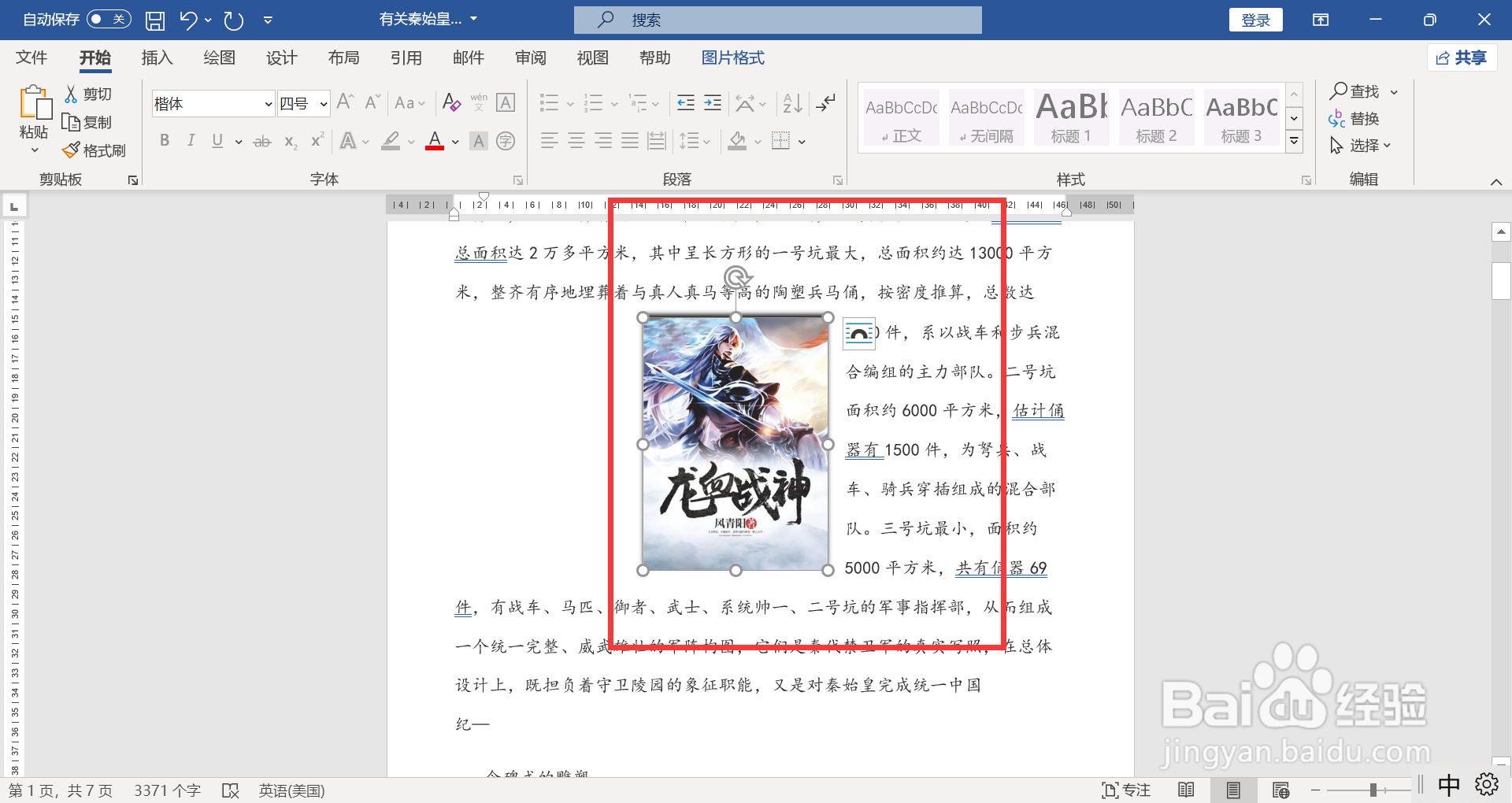Select the 正文 style
Image resolution: width=1512 pixels, height=803 pixels.
click(902, 118)
